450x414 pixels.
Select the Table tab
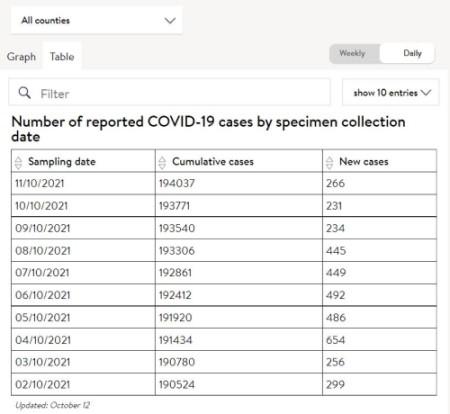pos(62,57)
